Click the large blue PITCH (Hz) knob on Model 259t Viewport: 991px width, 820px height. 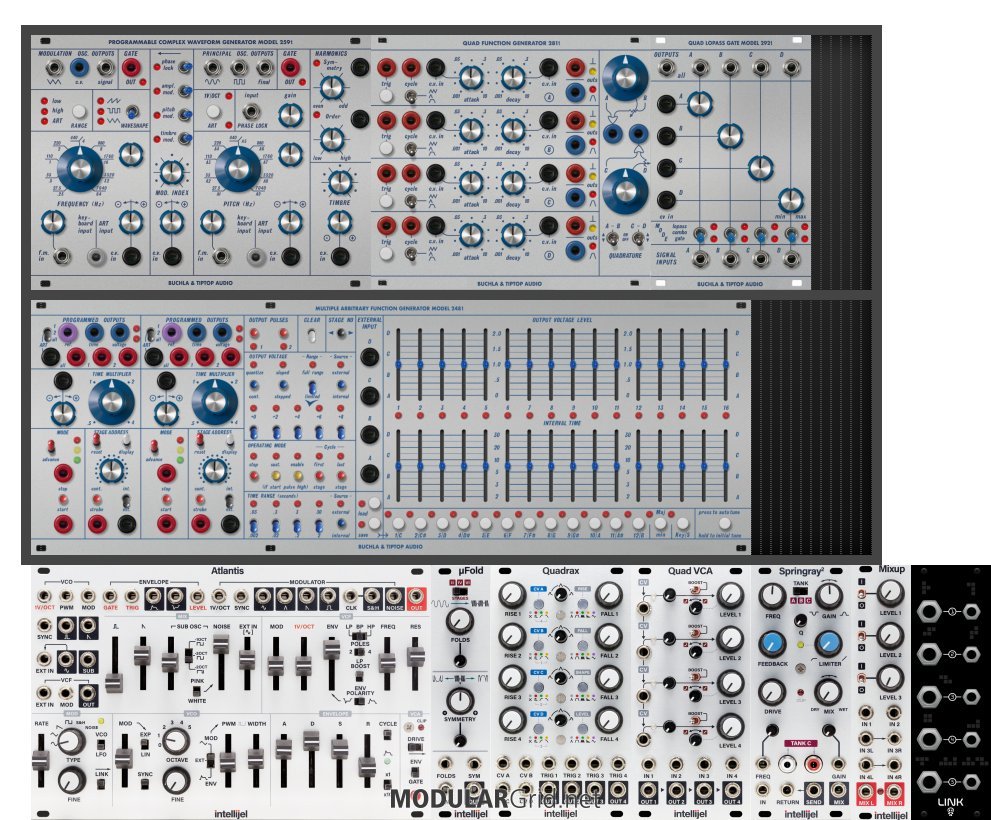(238, 168)
